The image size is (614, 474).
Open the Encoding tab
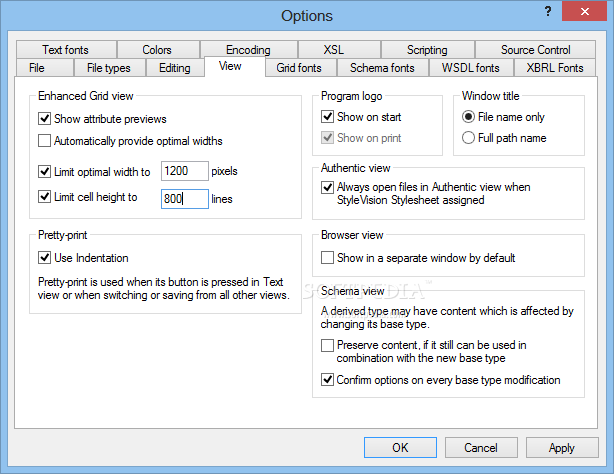(249, 50)
